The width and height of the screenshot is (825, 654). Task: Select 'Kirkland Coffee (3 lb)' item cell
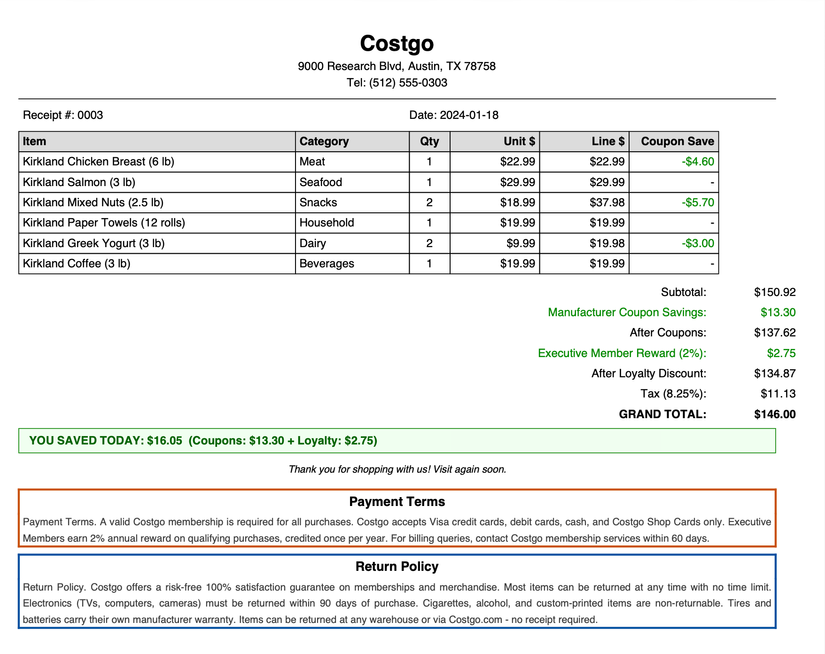[157, 264]
